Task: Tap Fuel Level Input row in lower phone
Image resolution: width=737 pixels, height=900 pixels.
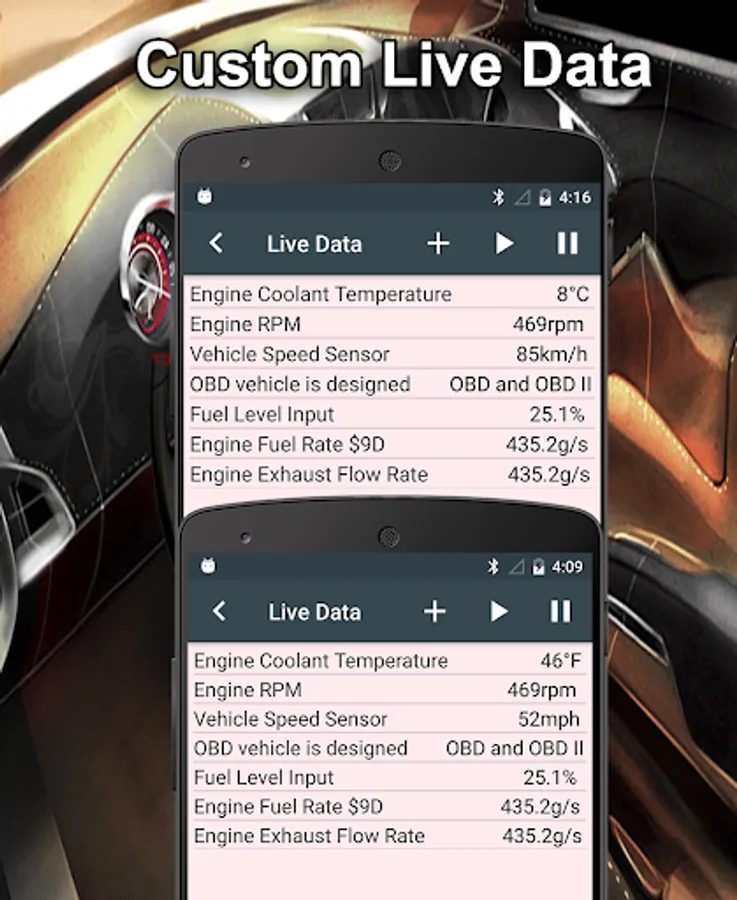Action: (x=390, y=778)
